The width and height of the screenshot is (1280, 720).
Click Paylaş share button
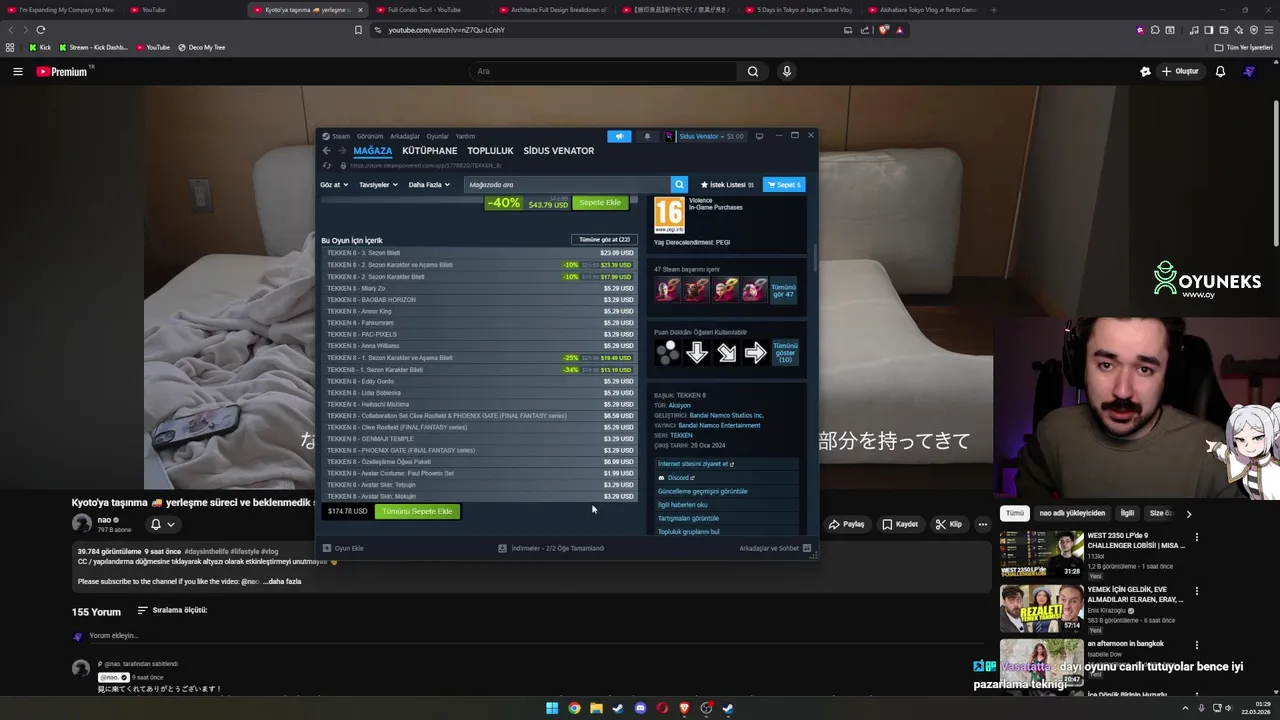click(x=847, y=524)
